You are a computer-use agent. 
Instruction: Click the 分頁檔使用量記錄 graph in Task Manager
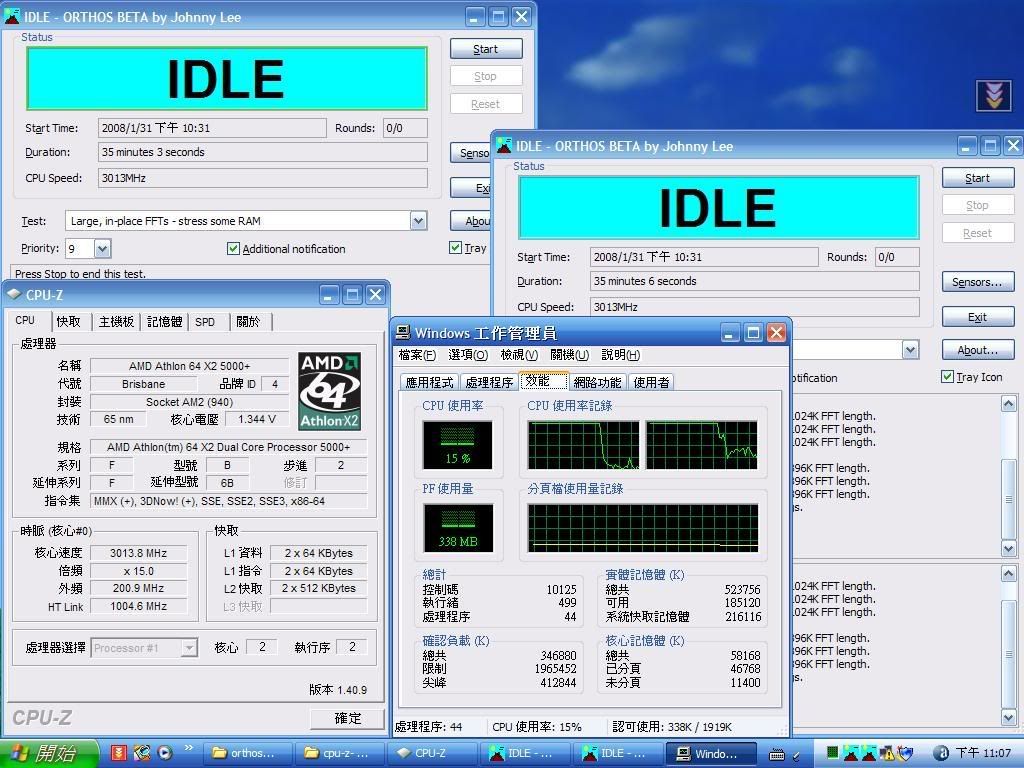coord(643,528)
